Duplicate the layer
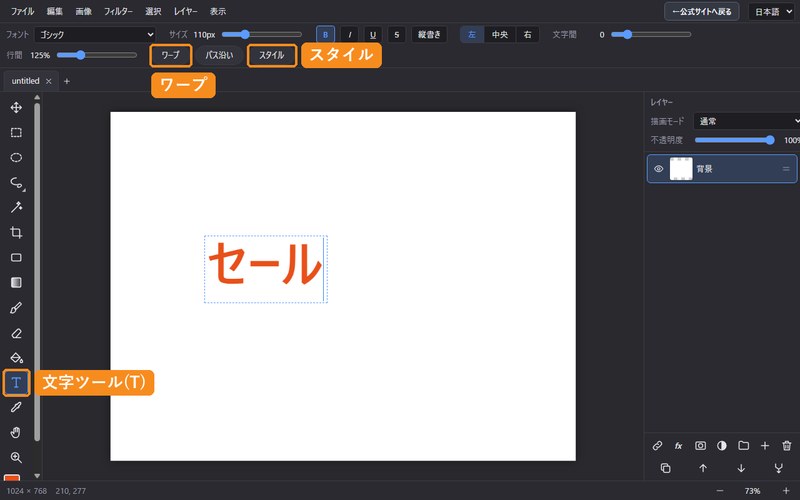Viewport: 800px width, 500px height. [665, 468]
